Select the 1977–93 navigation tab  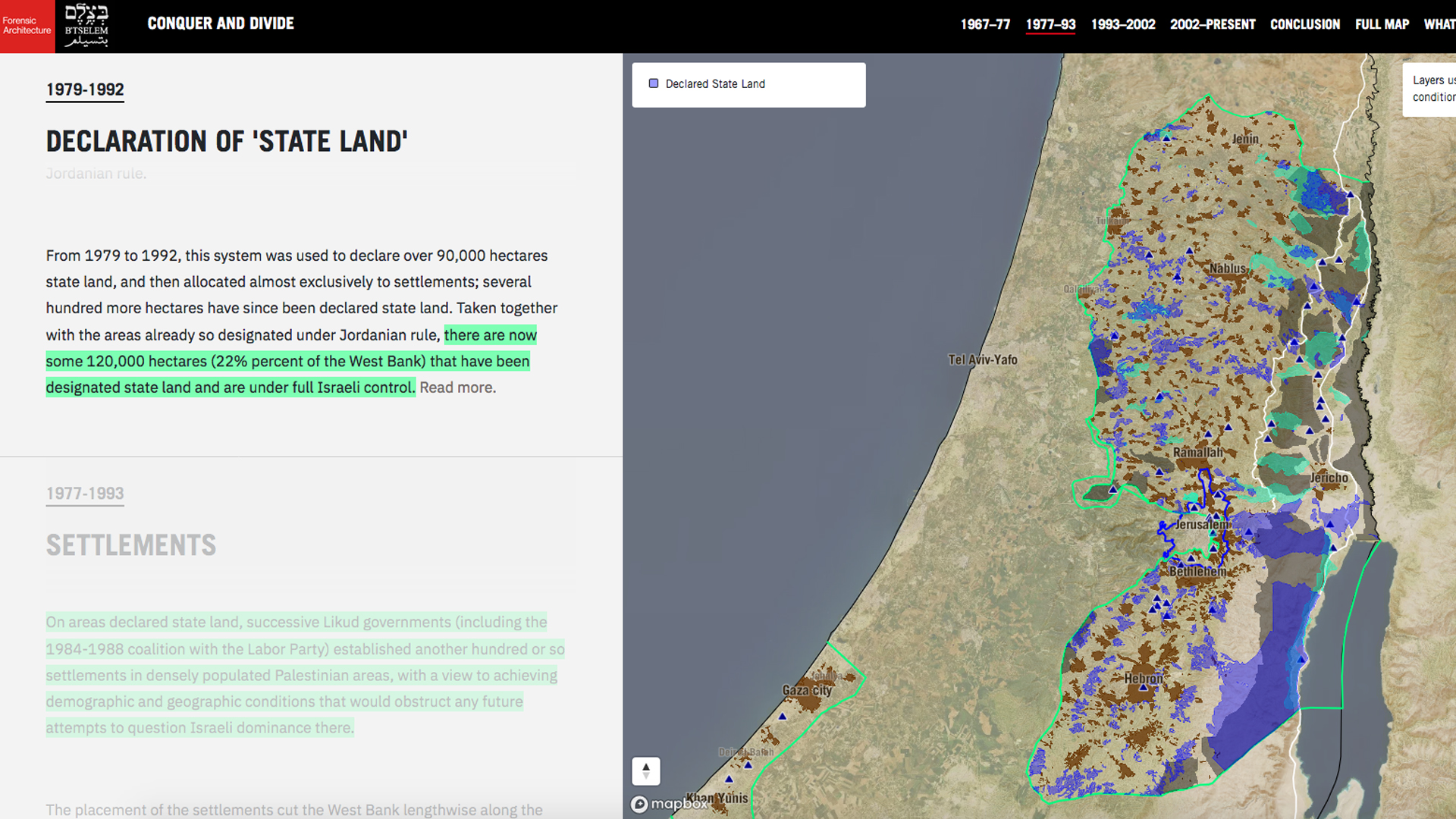(1050, 24)
